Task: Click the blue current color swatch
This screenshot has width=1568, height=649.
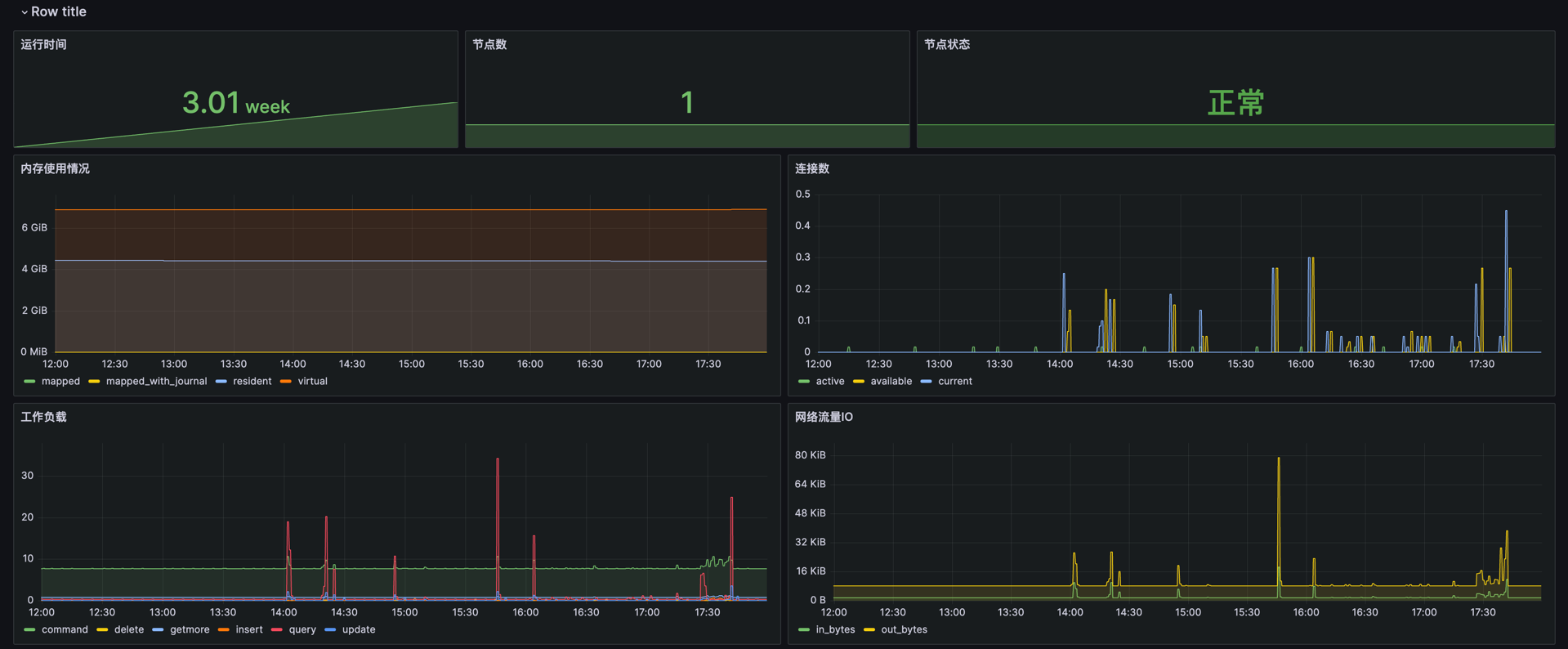Action: [x=926, y=382]
